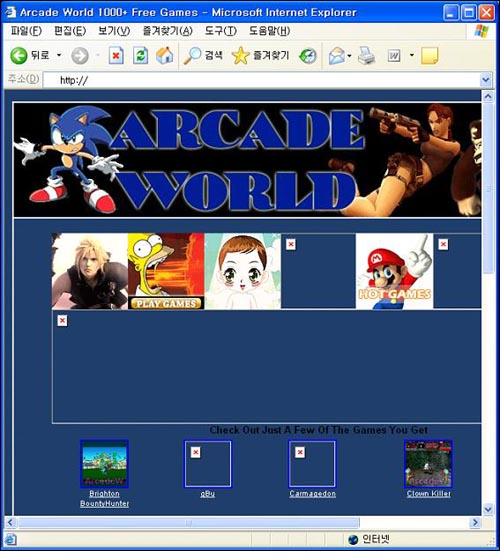Click the grey Forward arrow button
This screenshot has height=551, width=500.
pyautogui.click(x=80, y=56)
